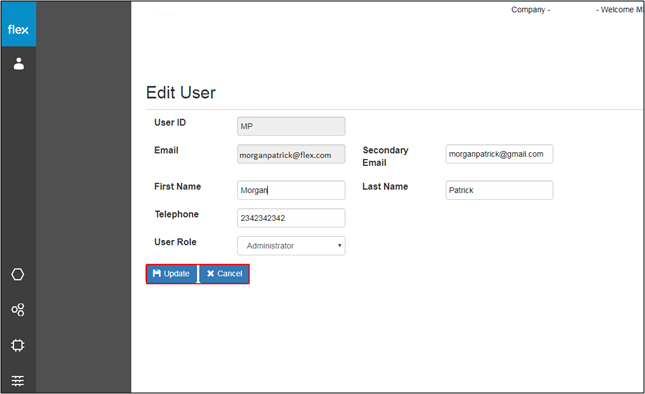Click the Update button text
The image size is (645, 394).
176,273
